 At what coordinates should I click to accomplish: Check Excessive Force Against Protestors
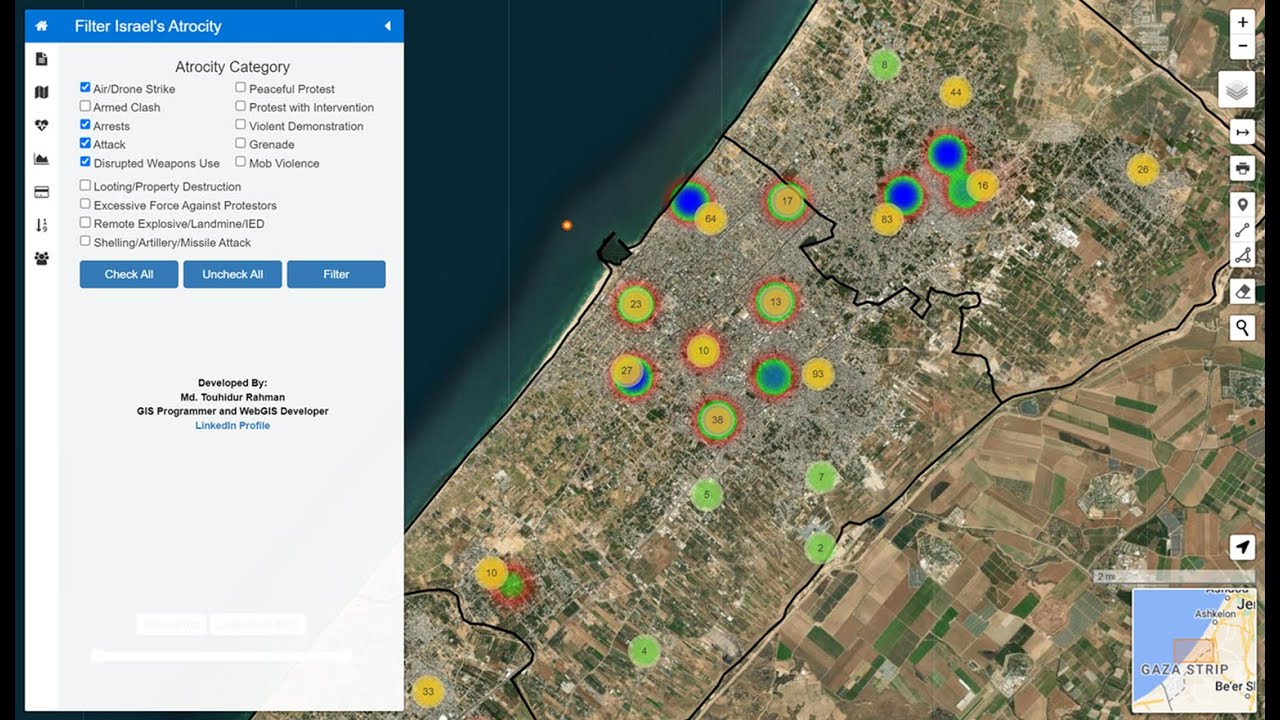click(85, 204)
